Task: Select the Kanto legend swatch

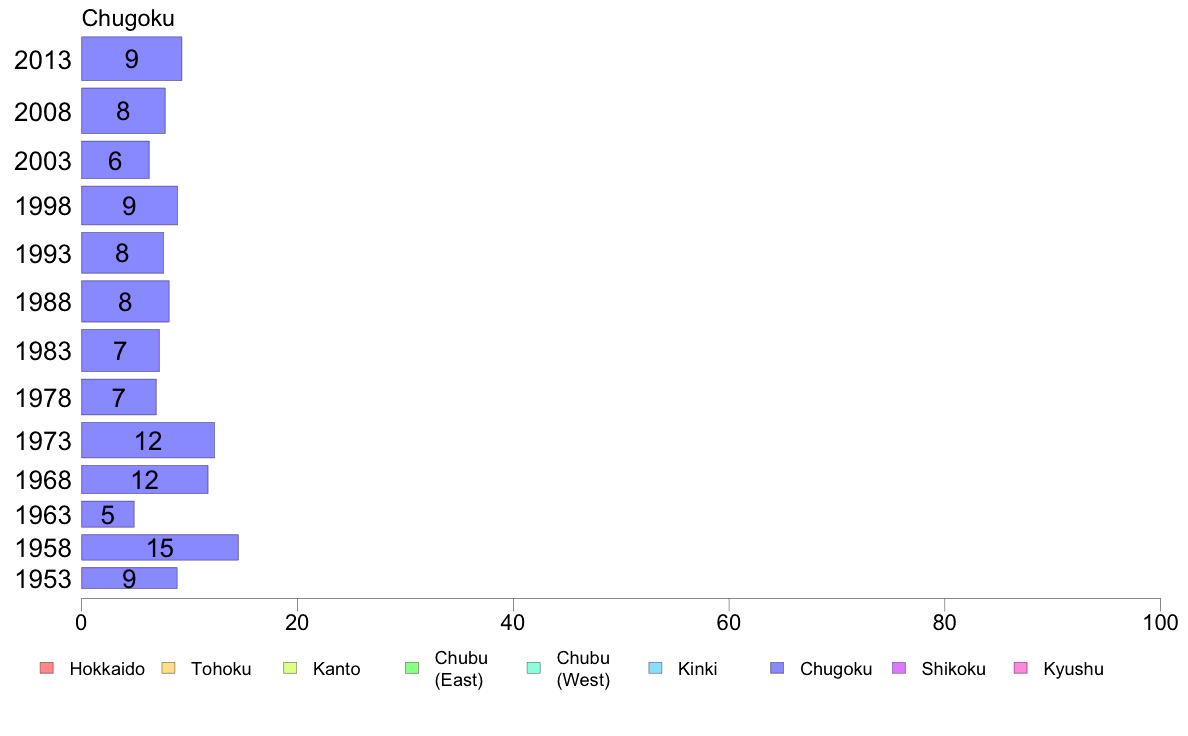Action: [x=290, y=668]
